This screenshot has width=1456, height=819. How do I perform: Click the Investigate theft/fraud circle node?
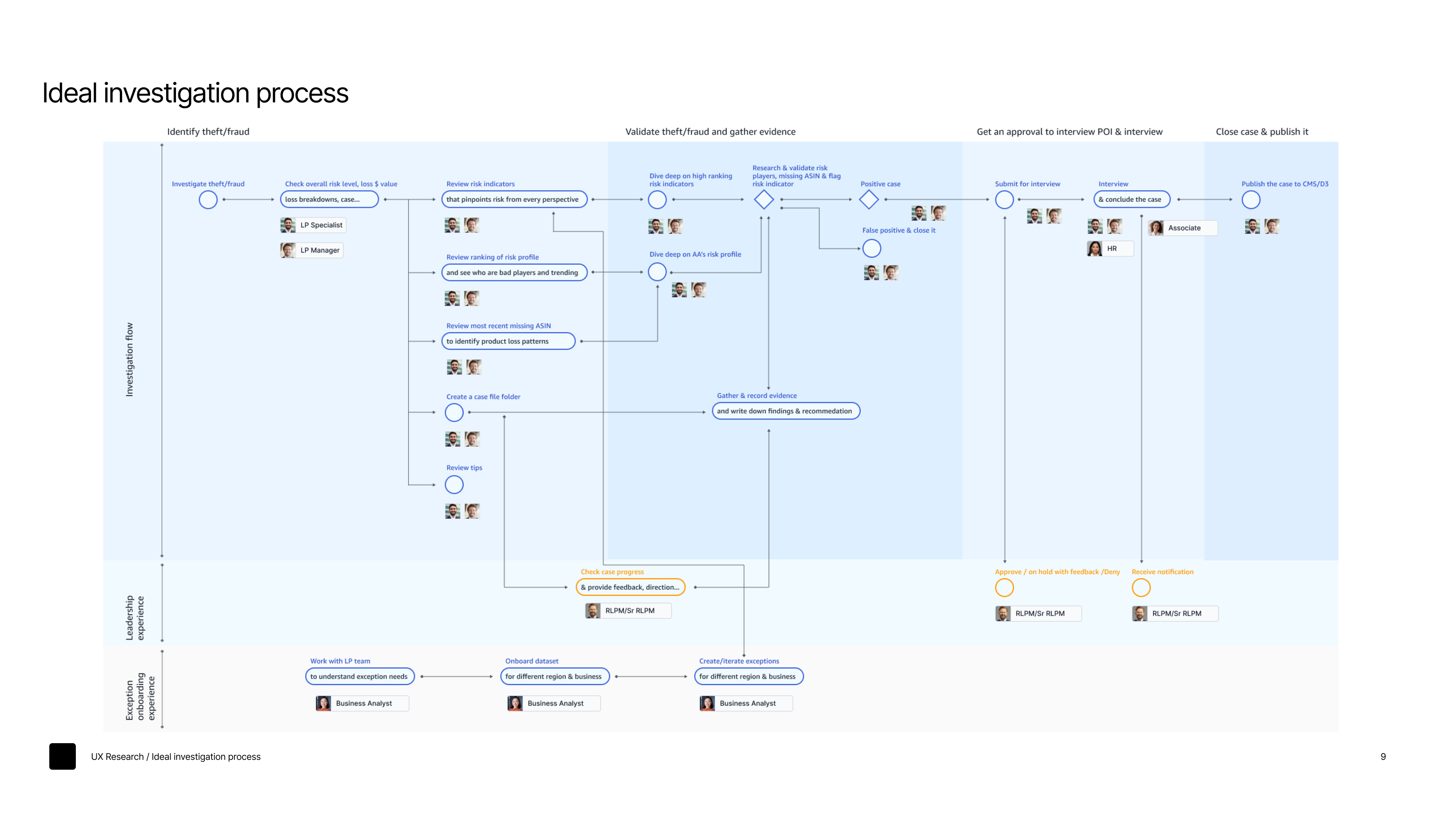[x=208, y=199]
